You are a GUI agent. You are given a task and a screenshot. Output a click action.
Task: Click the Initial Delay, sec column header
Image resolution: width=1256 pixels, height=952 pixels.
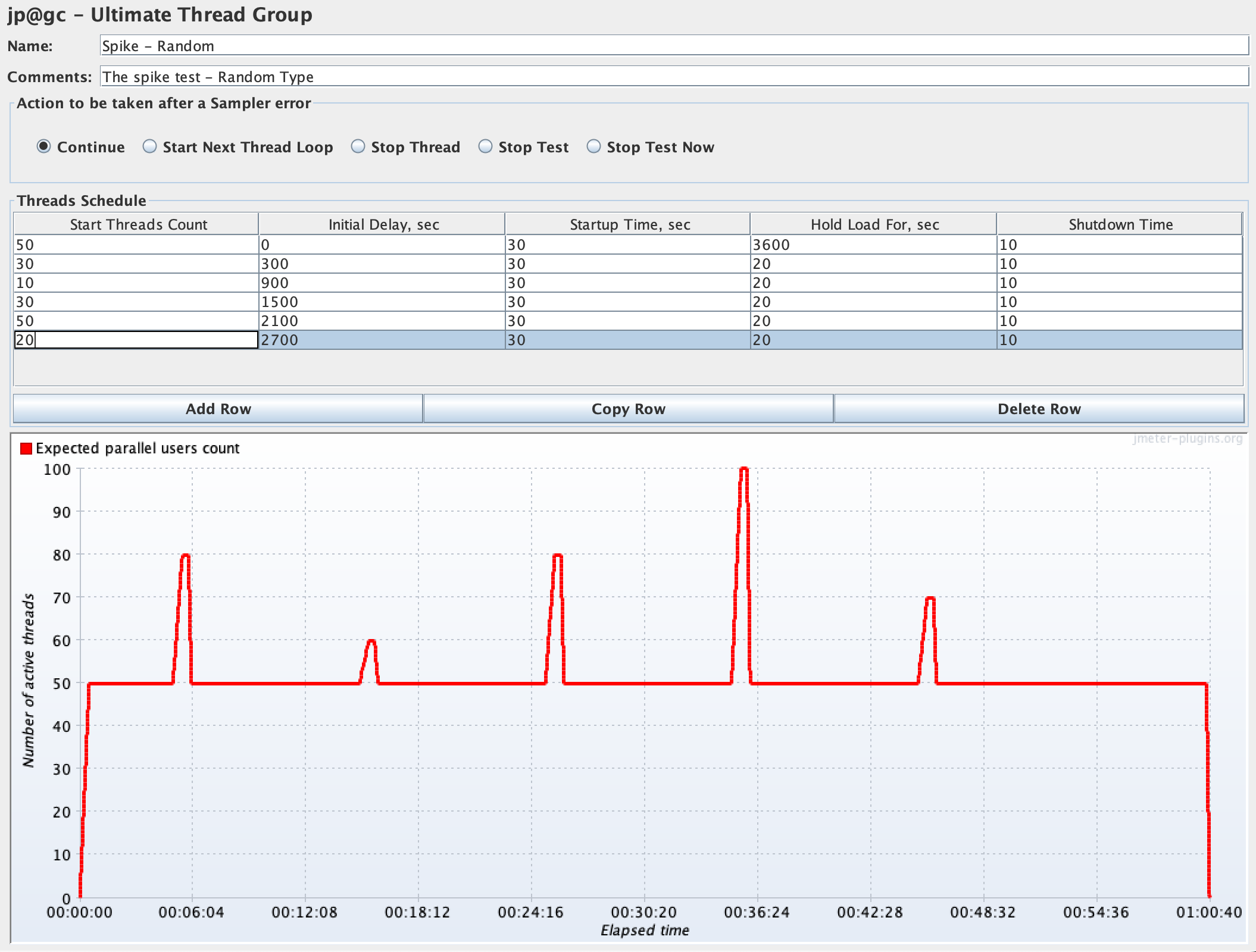pyautogui.click(x=383, y=224)
